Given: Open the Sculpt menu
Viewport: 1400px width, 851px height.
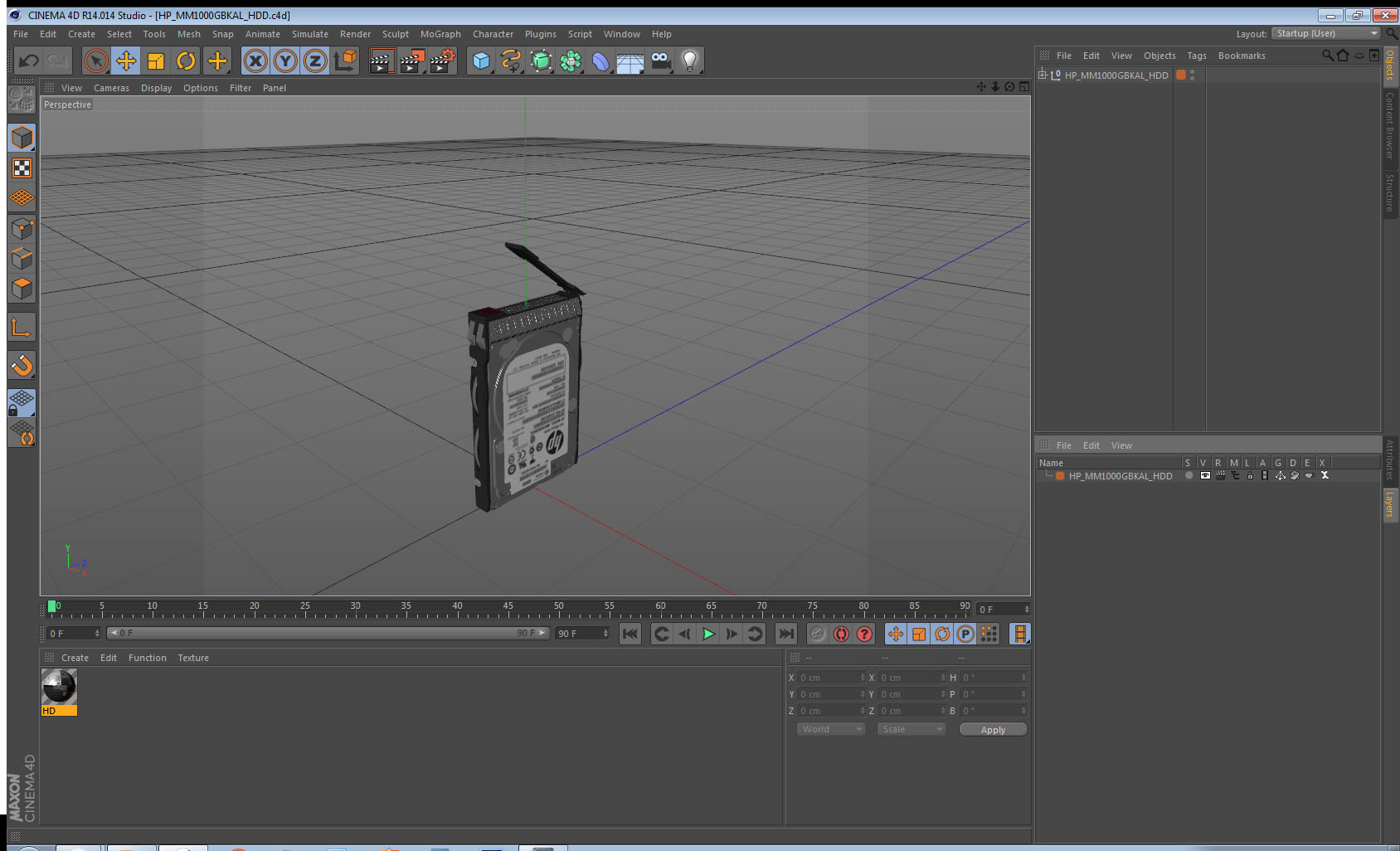Looking at the screenshot, I should coord(395,34).
